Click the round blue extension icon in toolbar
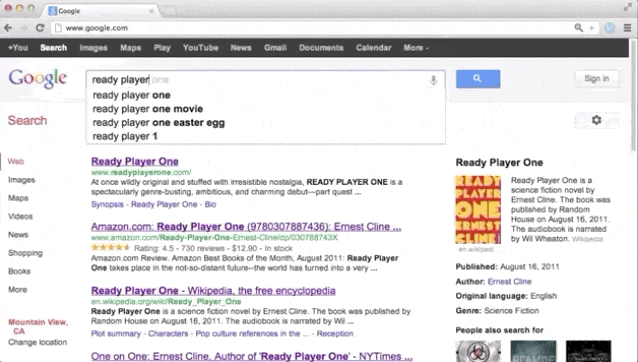 [x=609, y=28]
